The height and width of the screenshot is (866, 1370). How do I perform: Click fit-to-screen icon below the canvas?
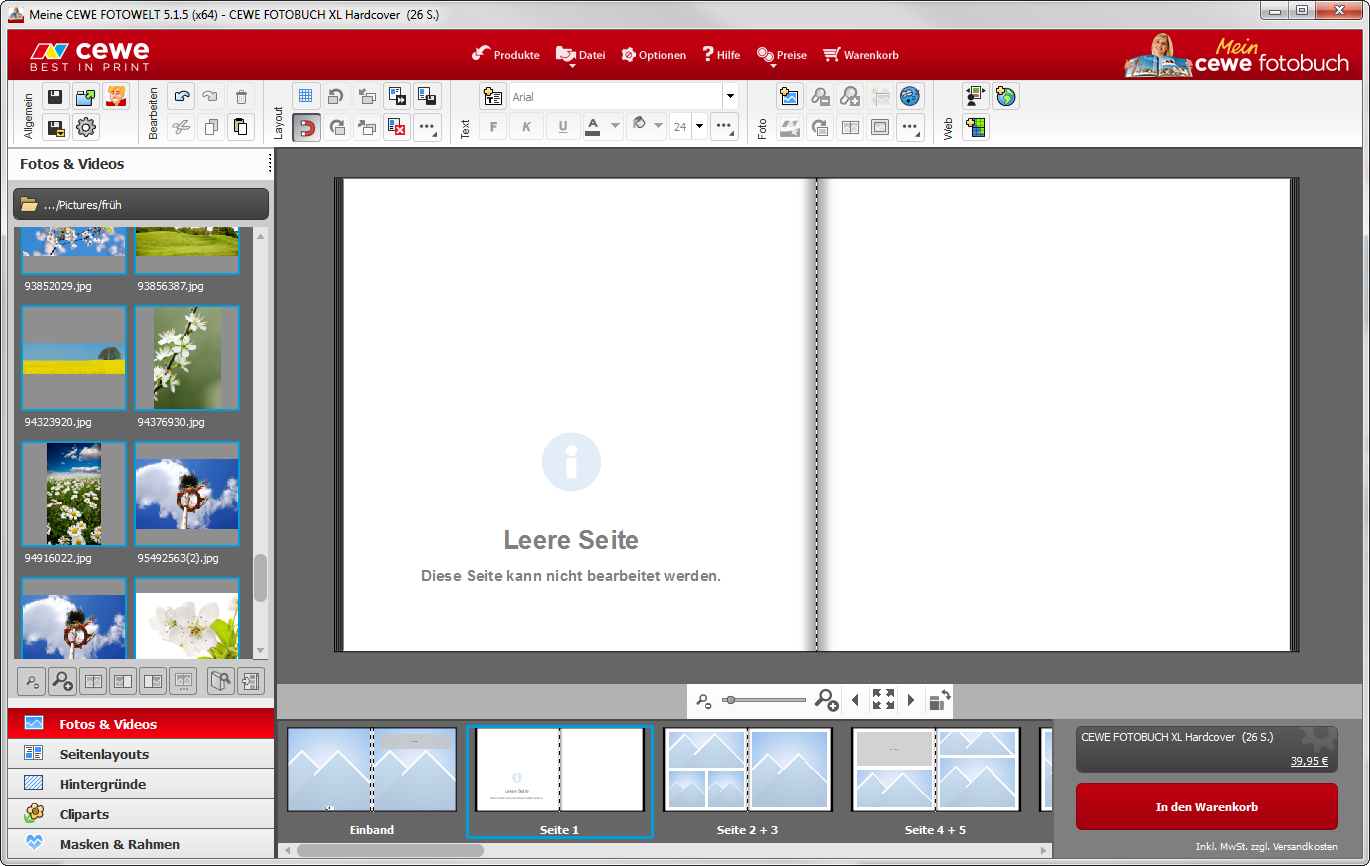(x=883, y=700)
